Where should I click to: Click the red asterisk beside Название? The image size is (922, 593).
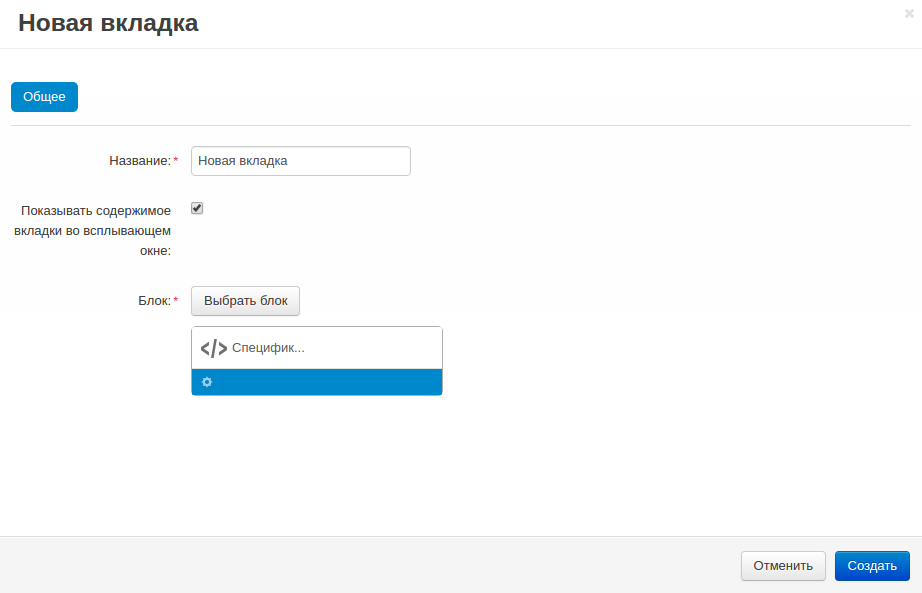[176, 161]
